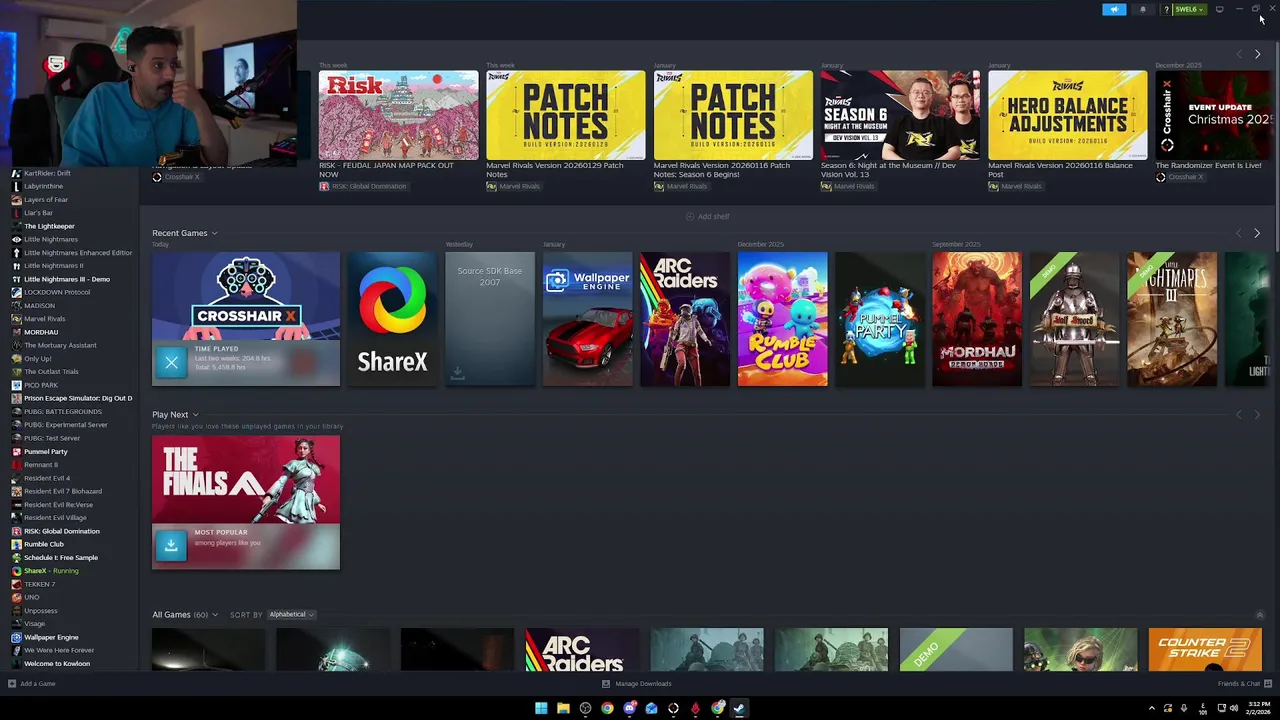This screenshot has height=720, width=1280.
Task: Open Google Chrome from taskbar
Action: click(607, 708)
